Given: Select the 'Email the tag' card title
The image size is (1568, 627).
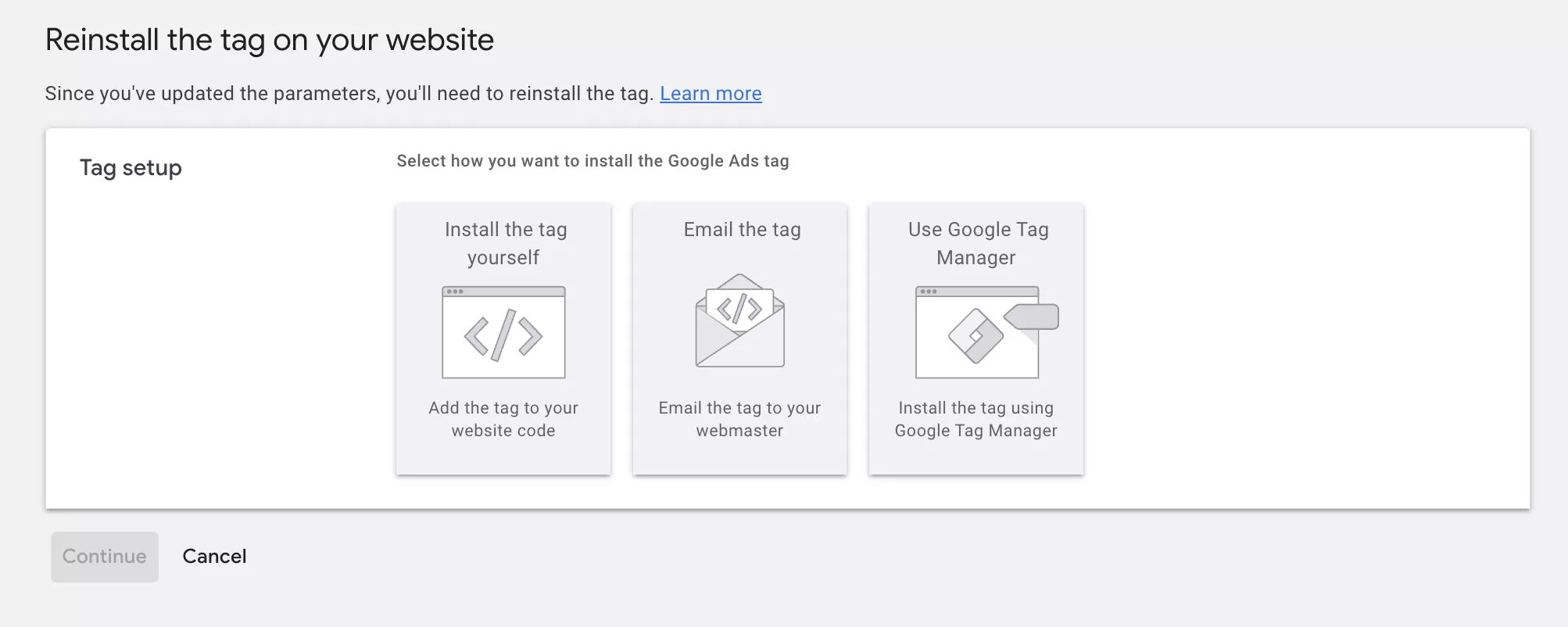Looking at the screenshot, I should tap(742, 230).
